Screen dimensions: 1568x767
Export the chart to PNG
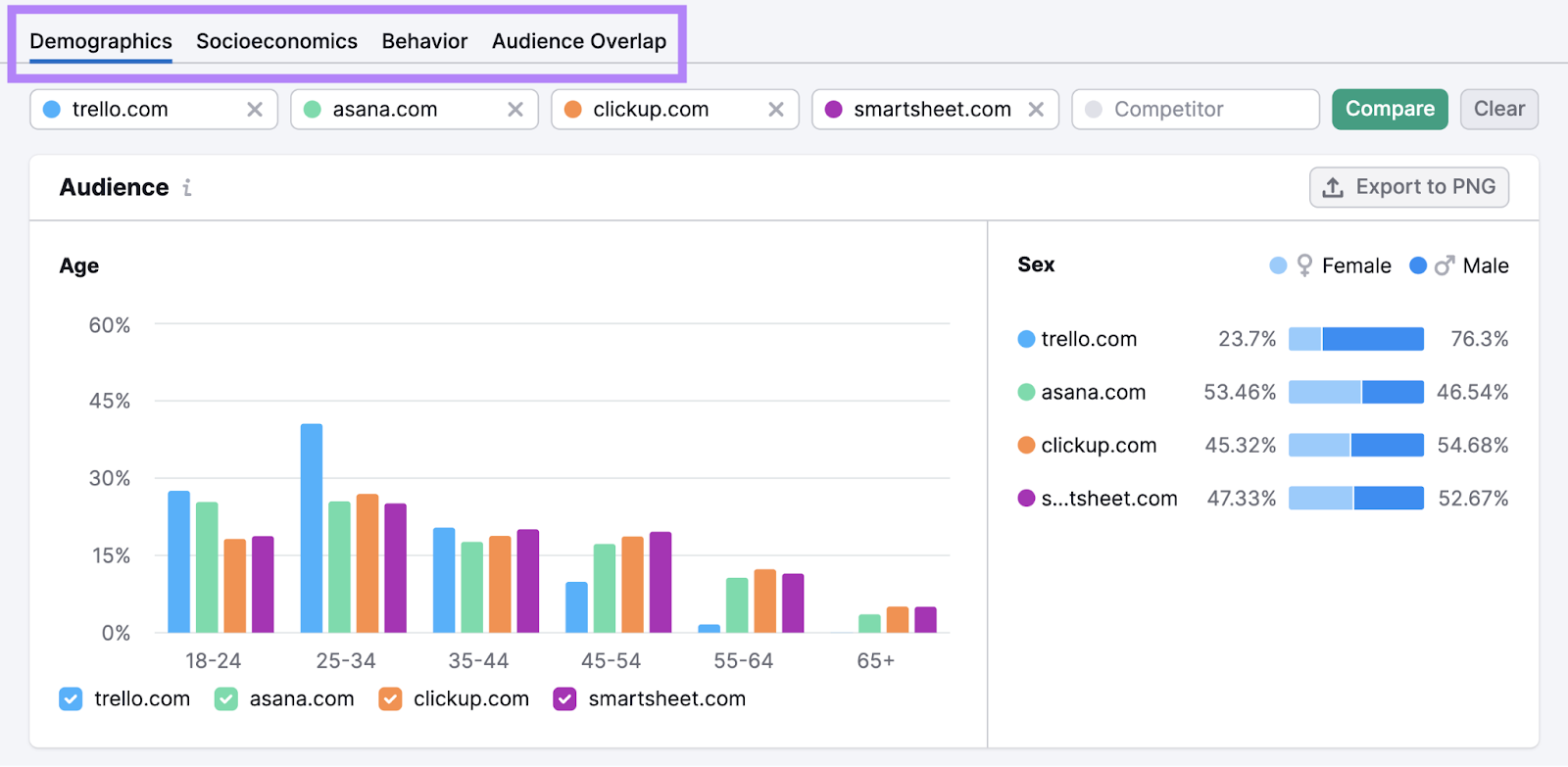coord(1408,187)
